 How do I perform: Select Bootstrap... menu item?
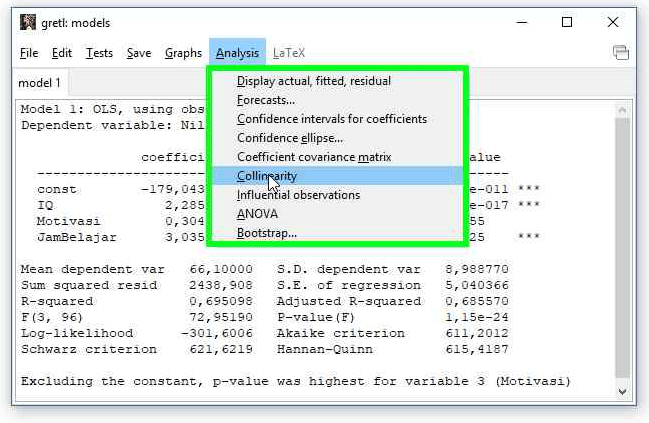(x=266, y=233)
